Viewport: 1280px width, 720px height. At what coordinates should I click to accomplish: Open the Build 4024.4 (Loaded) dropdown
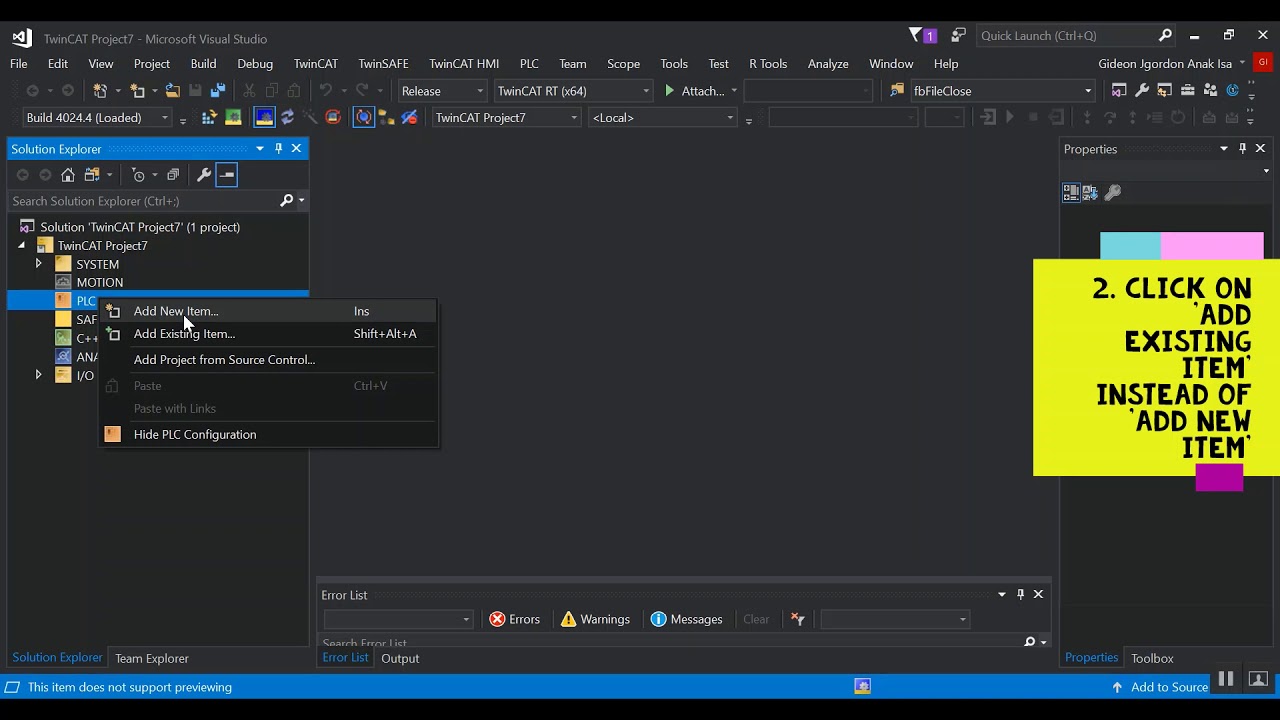(97, 118)
